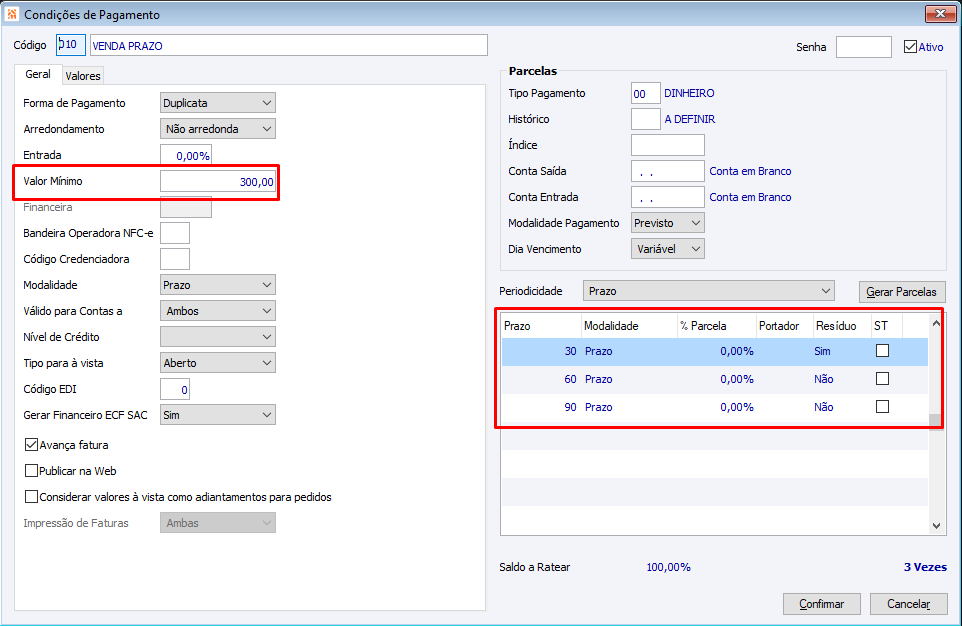Click the Conta Entrada field
This screenshot has height=626, width=962.
pyautogui.click(x=668, y=197)
